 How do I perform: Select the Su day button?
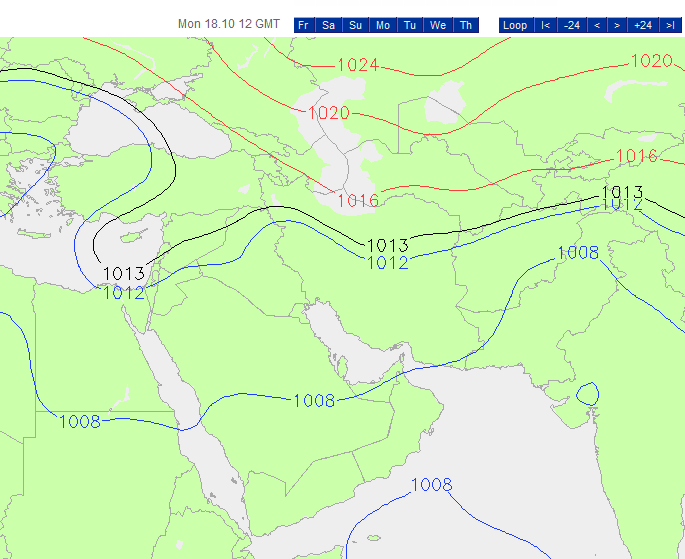pos(356,25)
